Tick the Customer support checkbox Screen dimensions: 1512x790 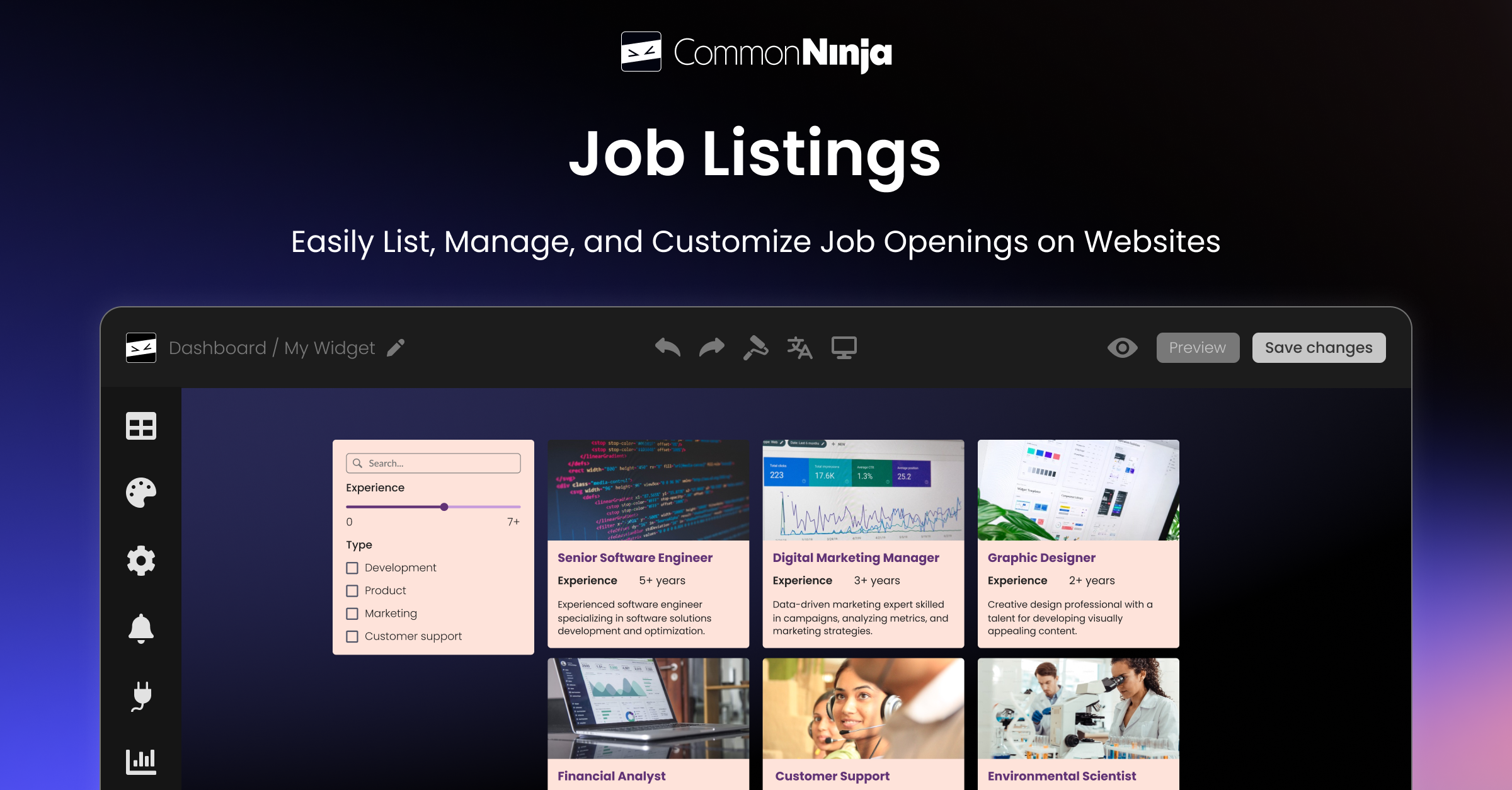coord(352,636)
